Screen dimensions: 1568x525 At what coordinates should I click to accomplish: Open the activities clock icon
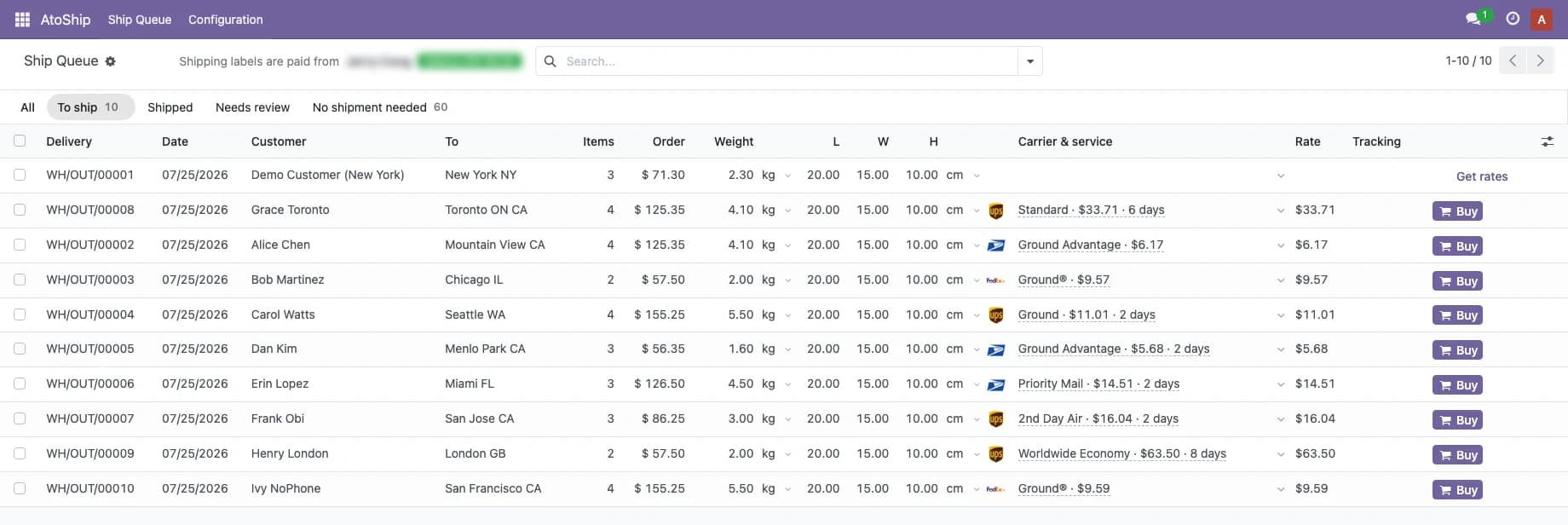[x=1513, y=19]
